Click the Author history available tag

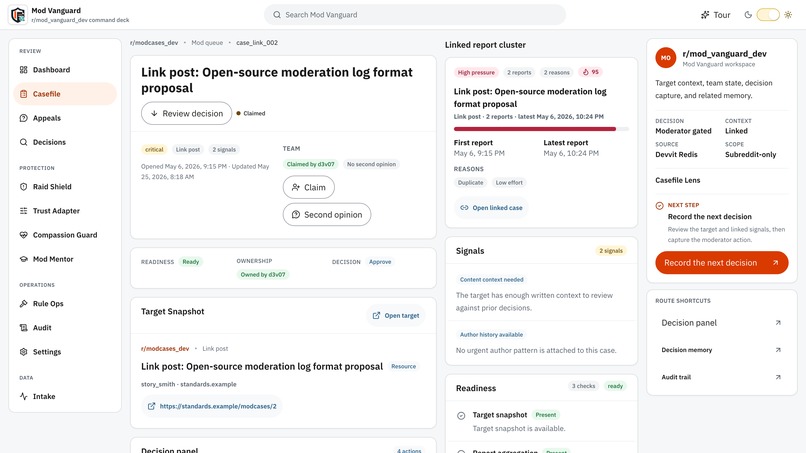491,335
